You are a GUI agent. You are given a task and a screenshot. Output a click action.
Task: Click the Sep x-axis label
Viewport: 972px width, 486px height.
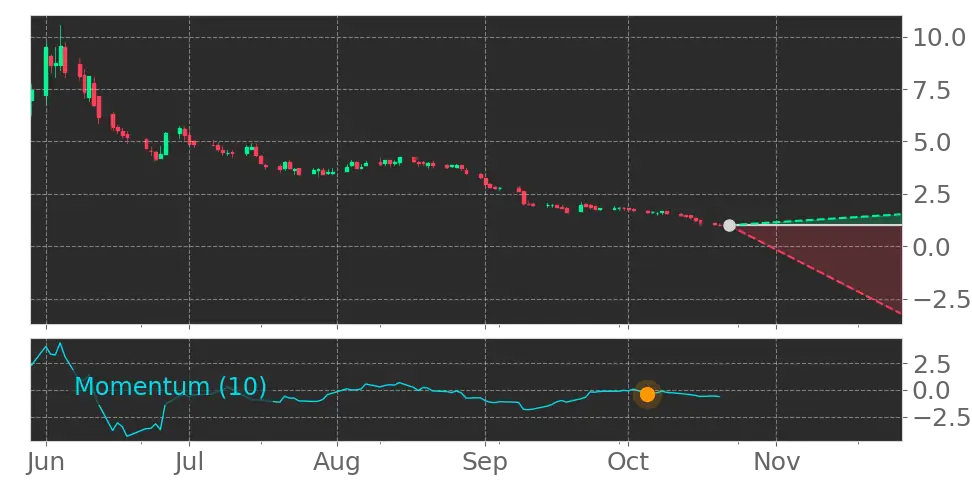coord(485,462)
